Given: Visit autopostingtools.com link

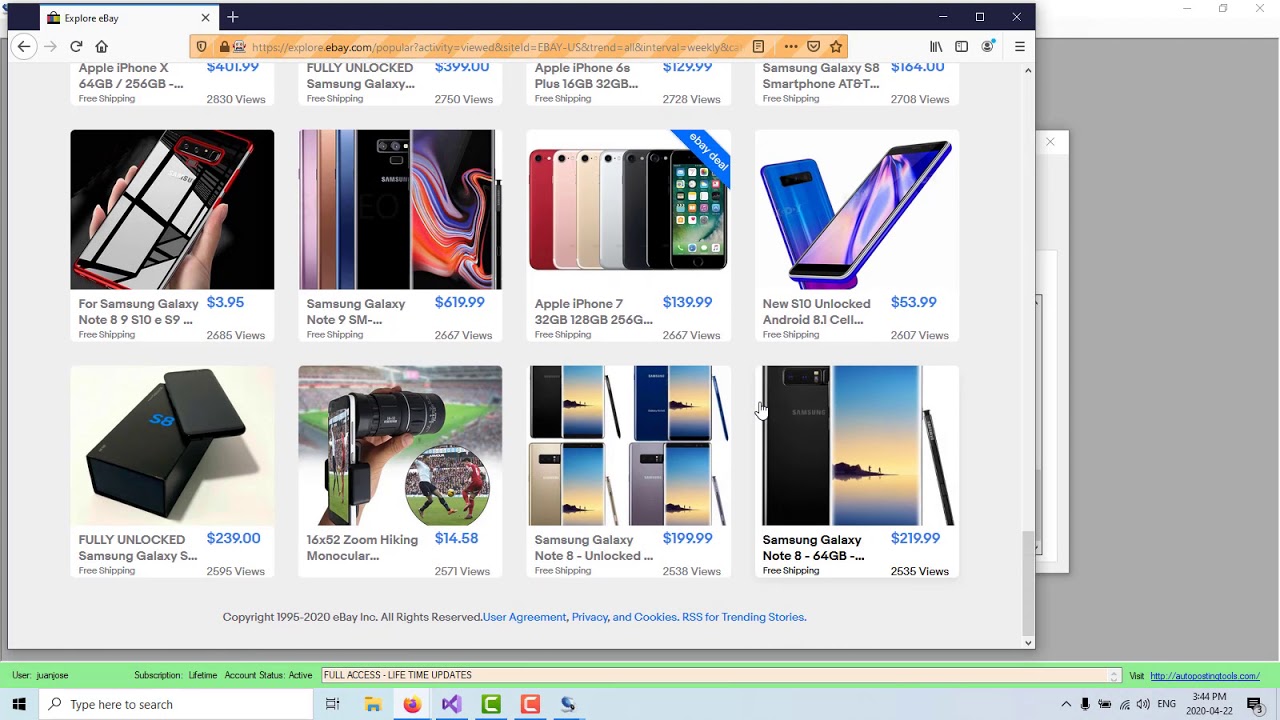Looking at the screenshot, I should tap(1205, 676).
